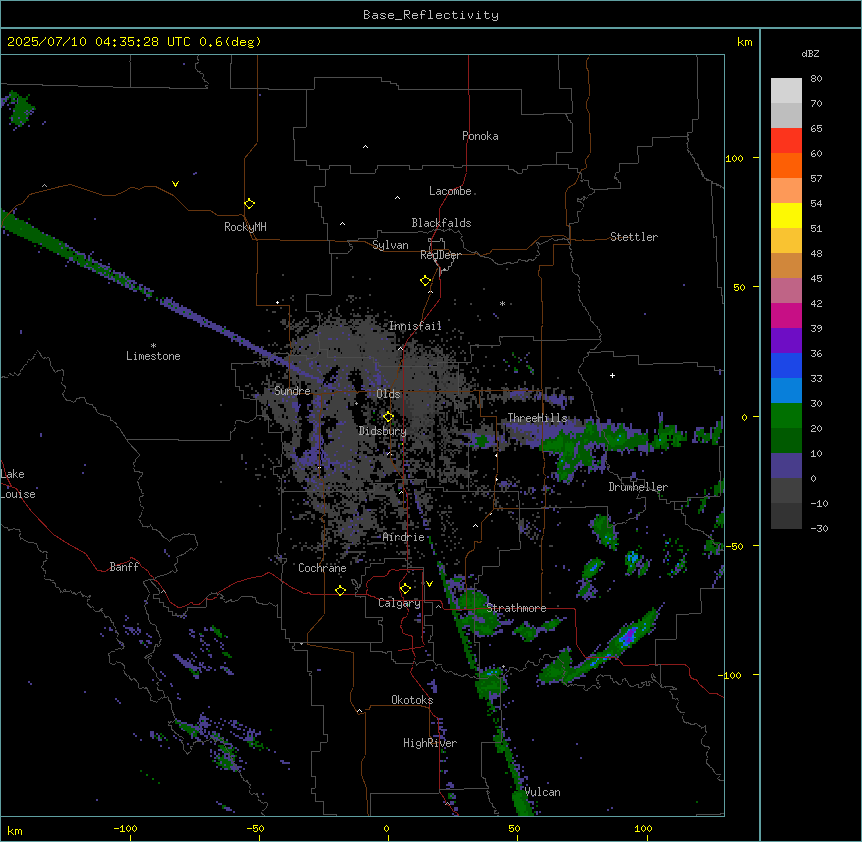Click the white caret marker southwest of Ponoka

pyautogui.click(x=366, y=147)
